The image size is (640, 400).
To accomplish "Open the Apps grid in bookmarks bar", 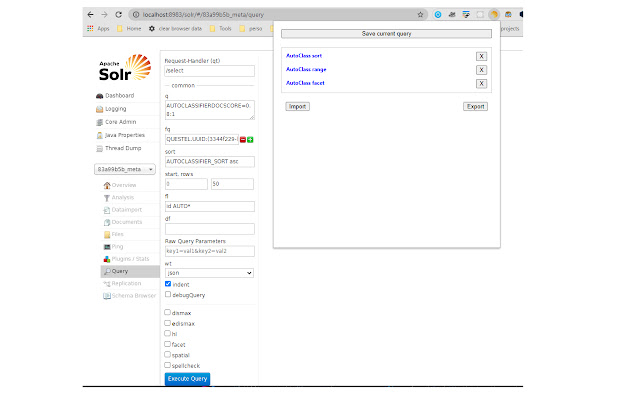I will coord(98,29).
